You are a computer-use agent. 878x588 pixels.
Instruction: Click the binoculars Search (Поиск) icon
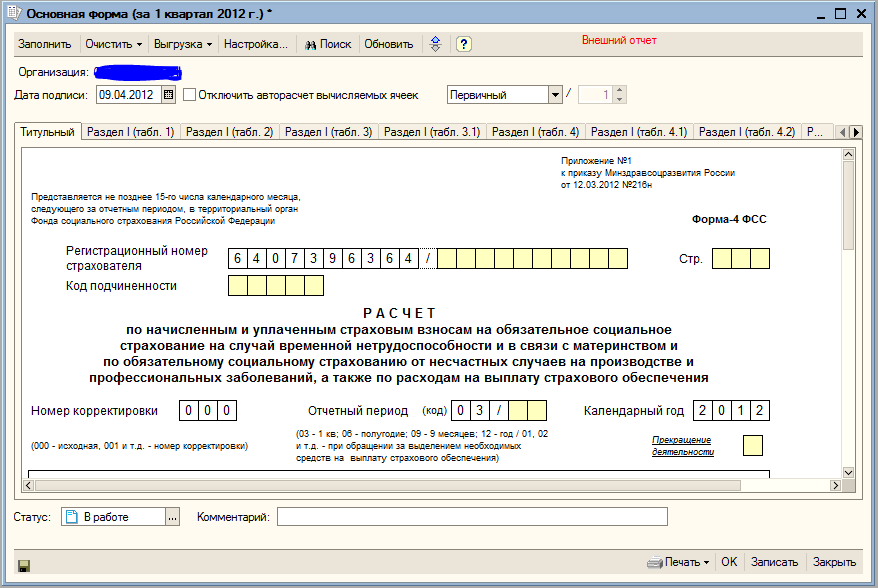point(311,45)
